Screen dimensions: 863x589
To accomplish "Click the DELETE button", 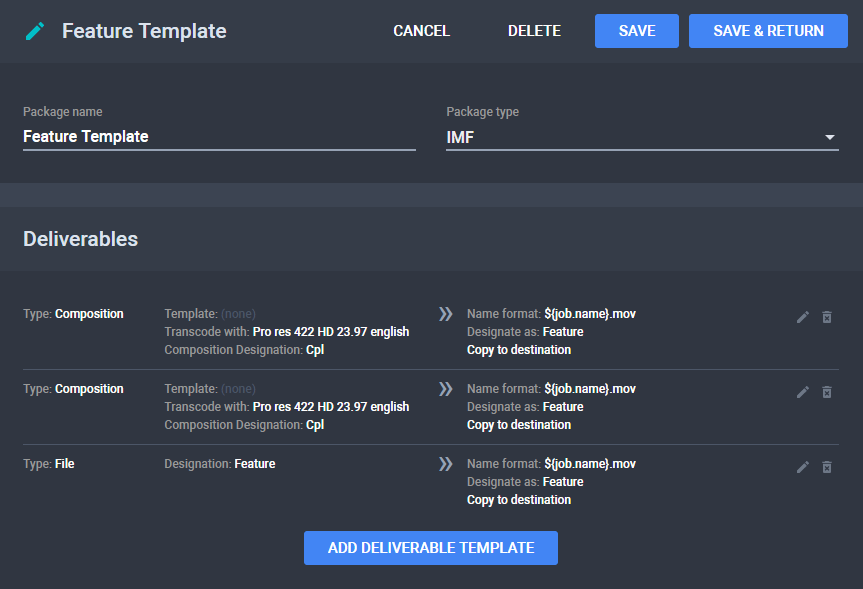I will (534, 31).
